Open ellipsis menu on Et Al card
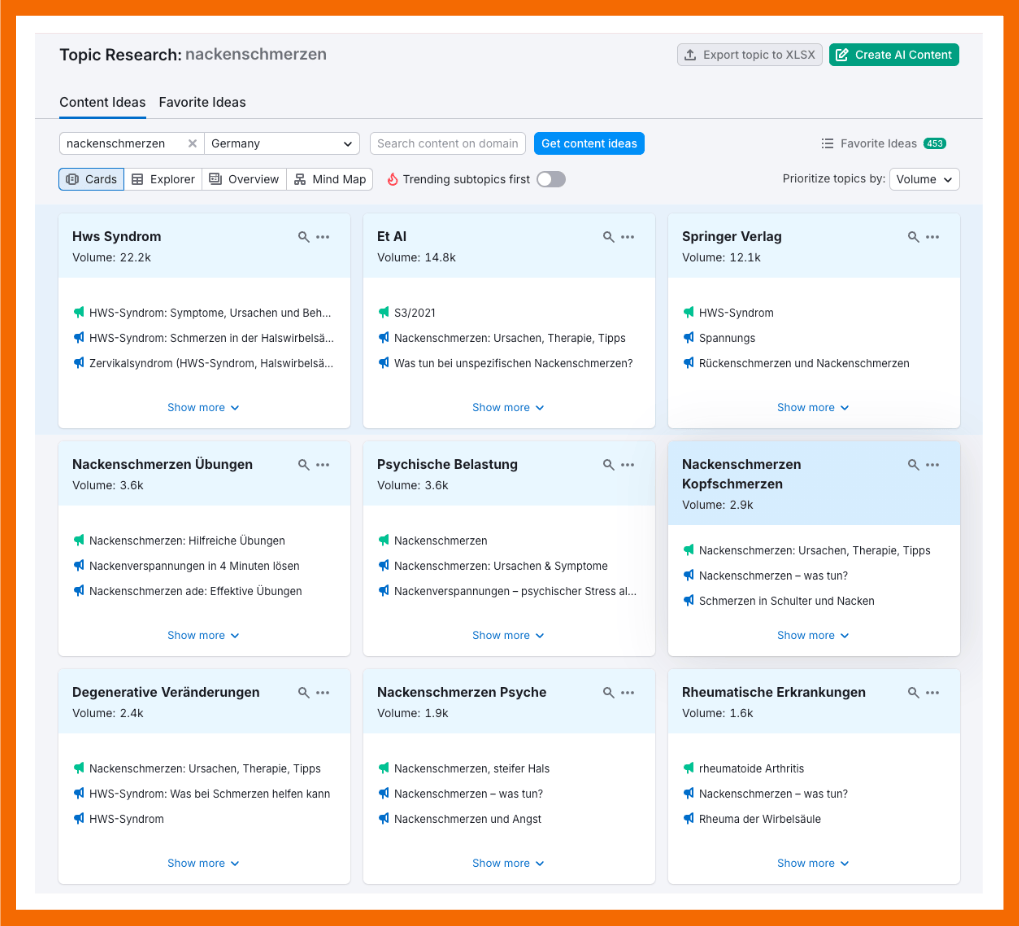1019x926 pixels. click(627, 237)
